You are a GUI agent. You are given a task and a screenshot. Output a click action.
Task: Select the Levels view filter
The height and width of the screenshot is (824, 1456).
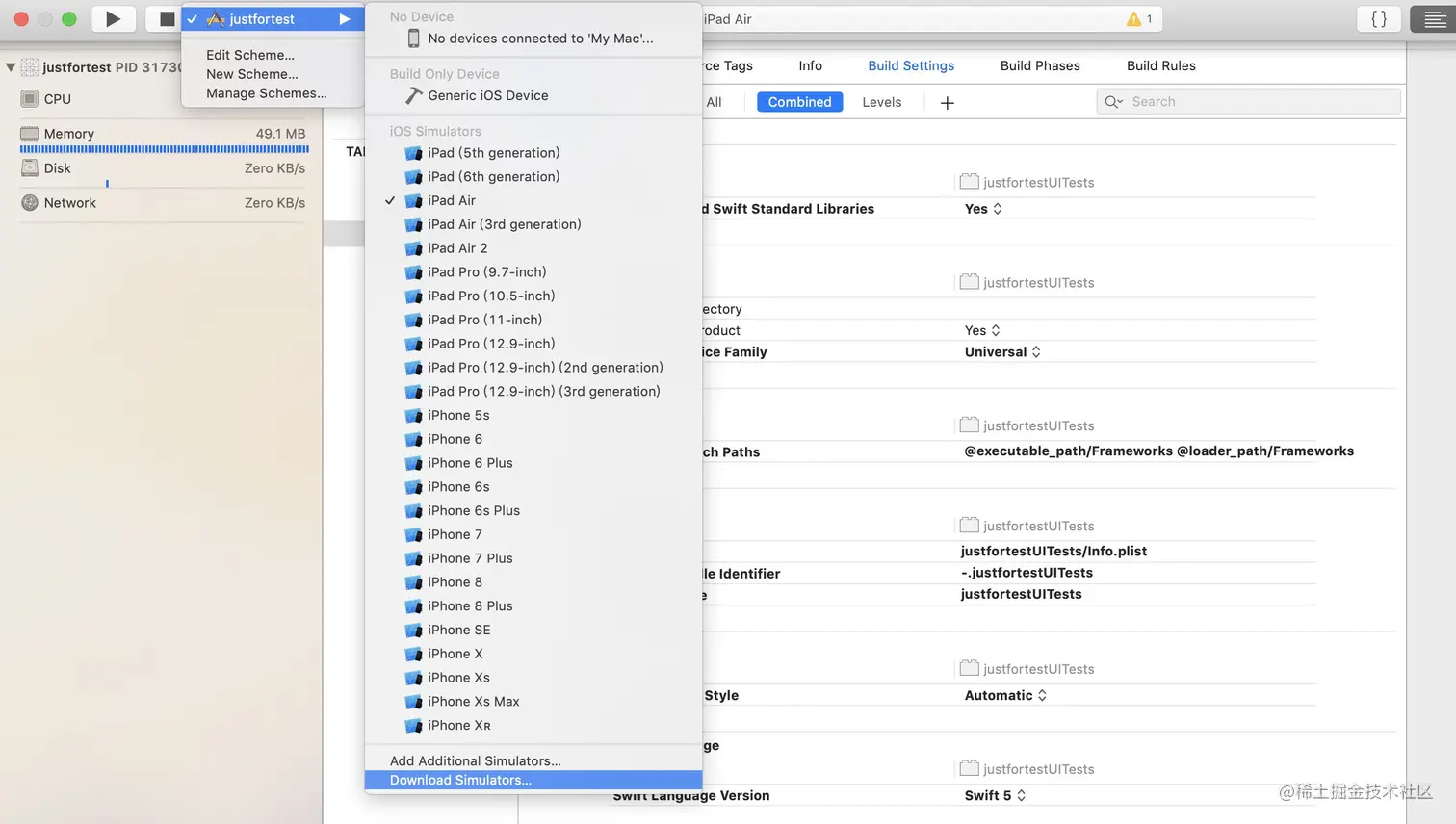point(882,102)
